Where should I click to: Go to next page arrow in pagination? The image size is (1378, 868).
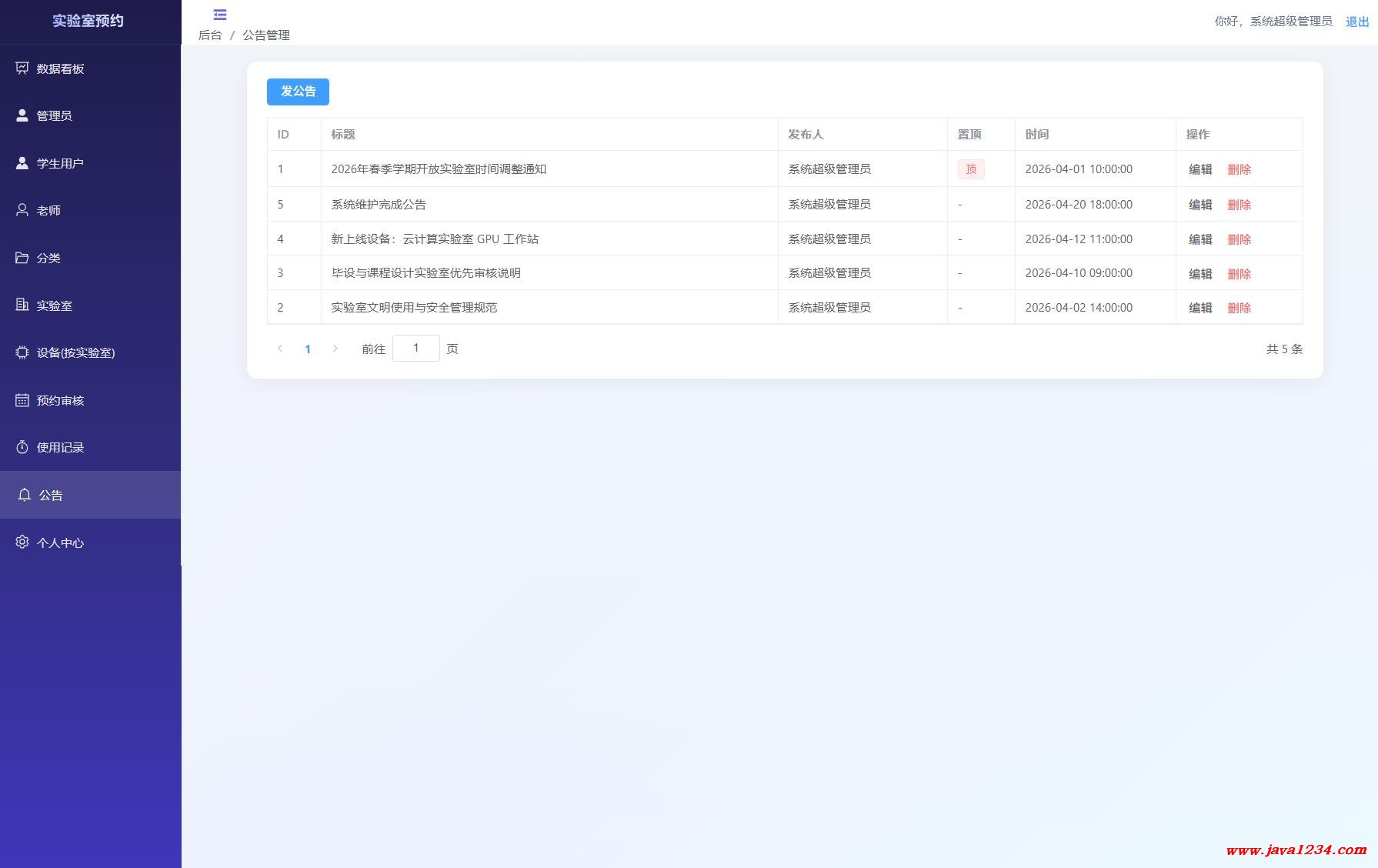pos(335,349)
